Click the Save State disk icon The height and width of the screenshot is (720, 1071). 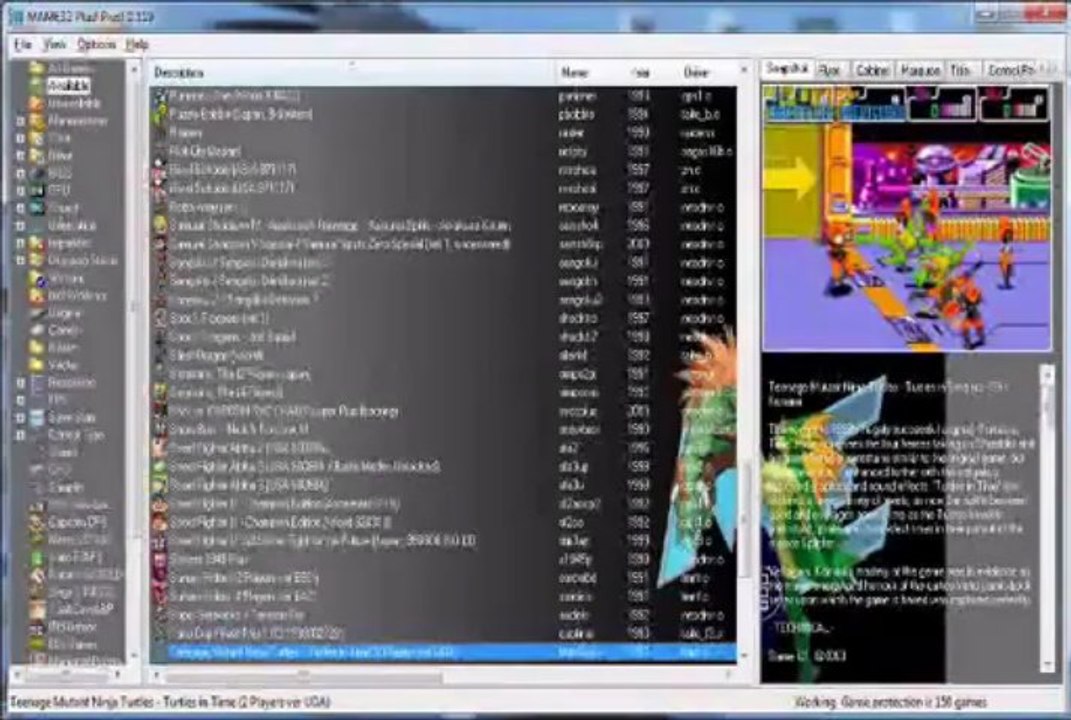pos(37,417)
